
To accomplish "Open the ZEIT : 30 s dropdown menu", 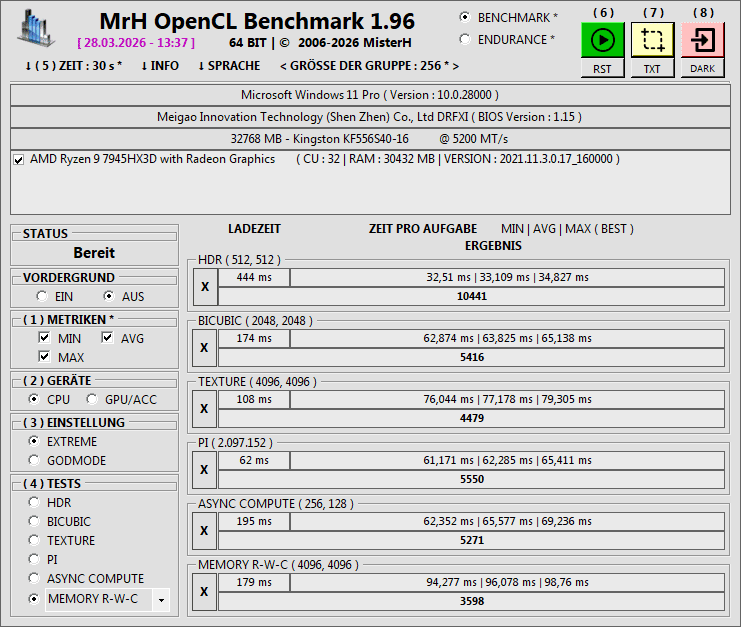I will tap(73, 66).
